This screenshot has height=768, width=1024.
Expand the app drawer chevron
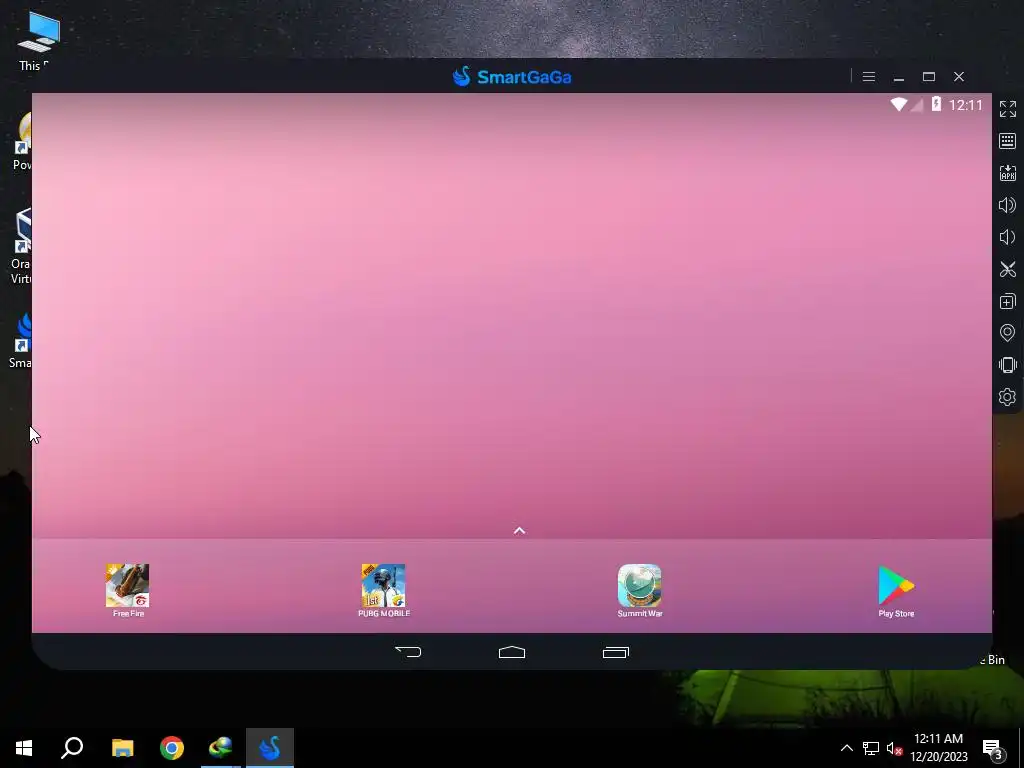tap(519, 531)
